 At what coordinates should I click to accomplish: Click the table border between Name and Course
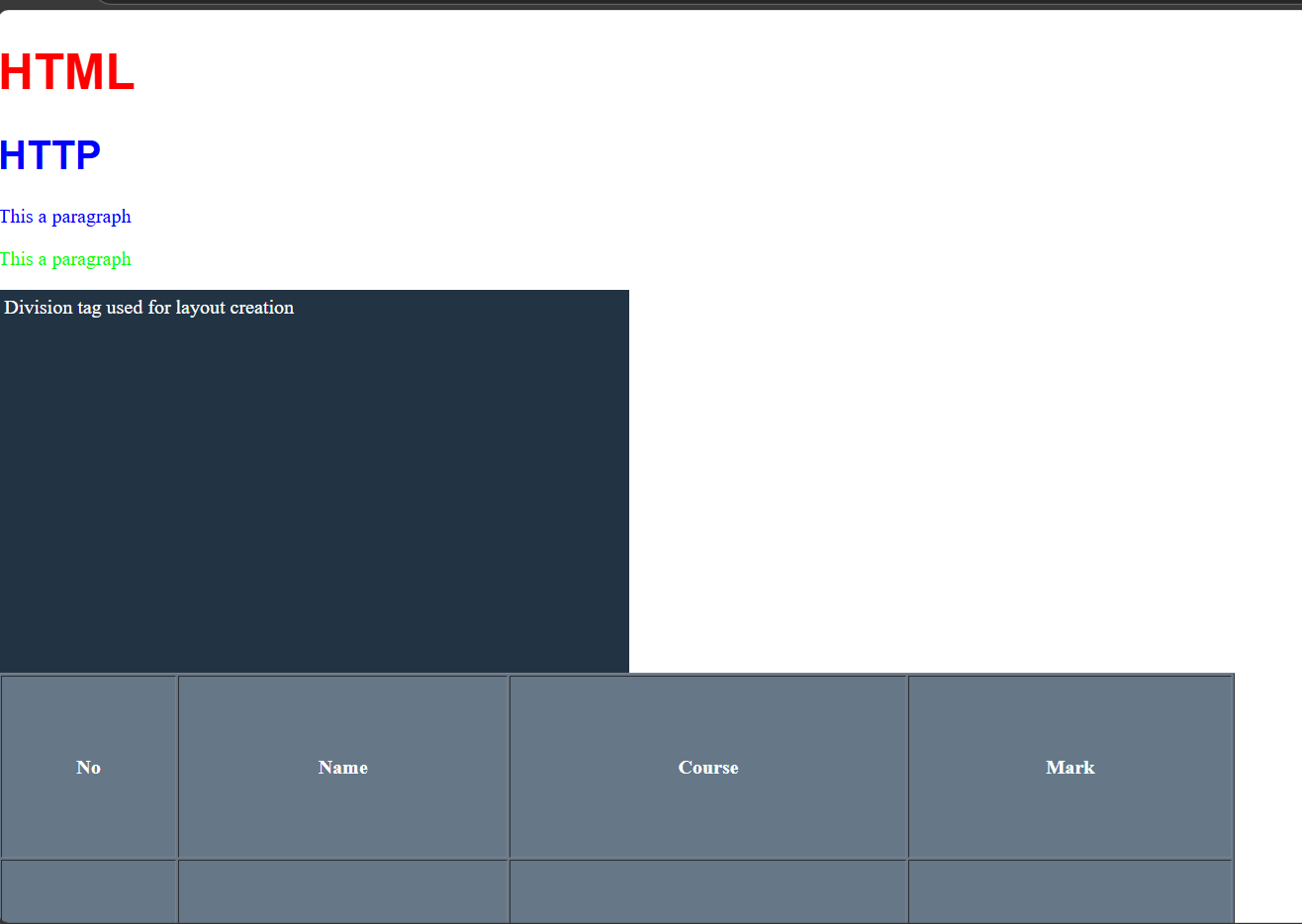click(x=510, y=767)
